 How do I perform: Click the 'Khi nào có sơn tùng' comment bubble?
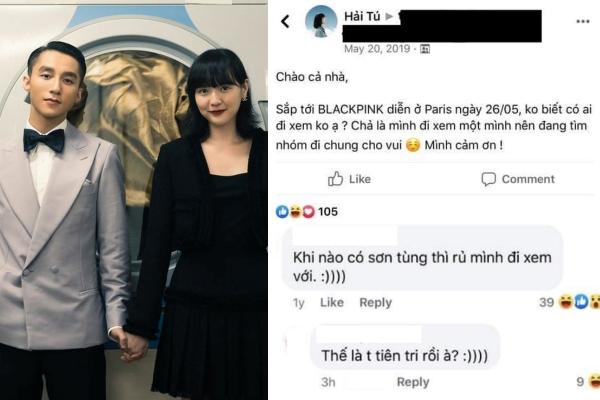[422, 258]
